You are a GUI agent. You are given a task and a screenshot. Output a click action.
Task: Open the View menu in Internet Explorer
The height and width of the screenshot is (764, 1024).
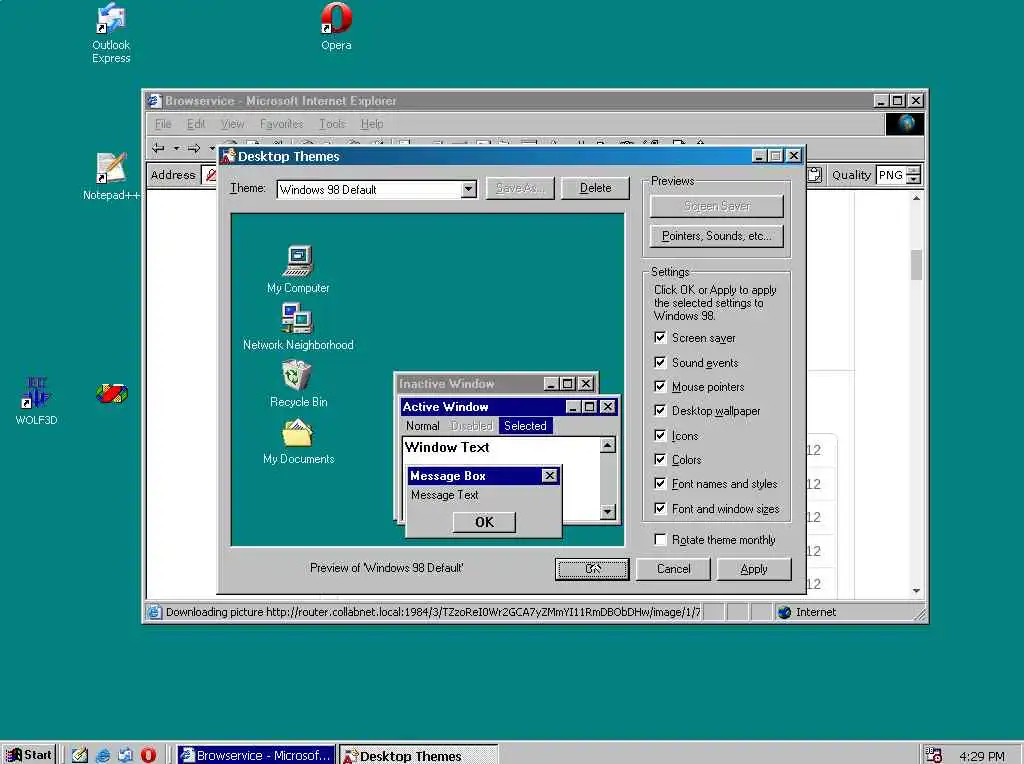coord(232,123)
